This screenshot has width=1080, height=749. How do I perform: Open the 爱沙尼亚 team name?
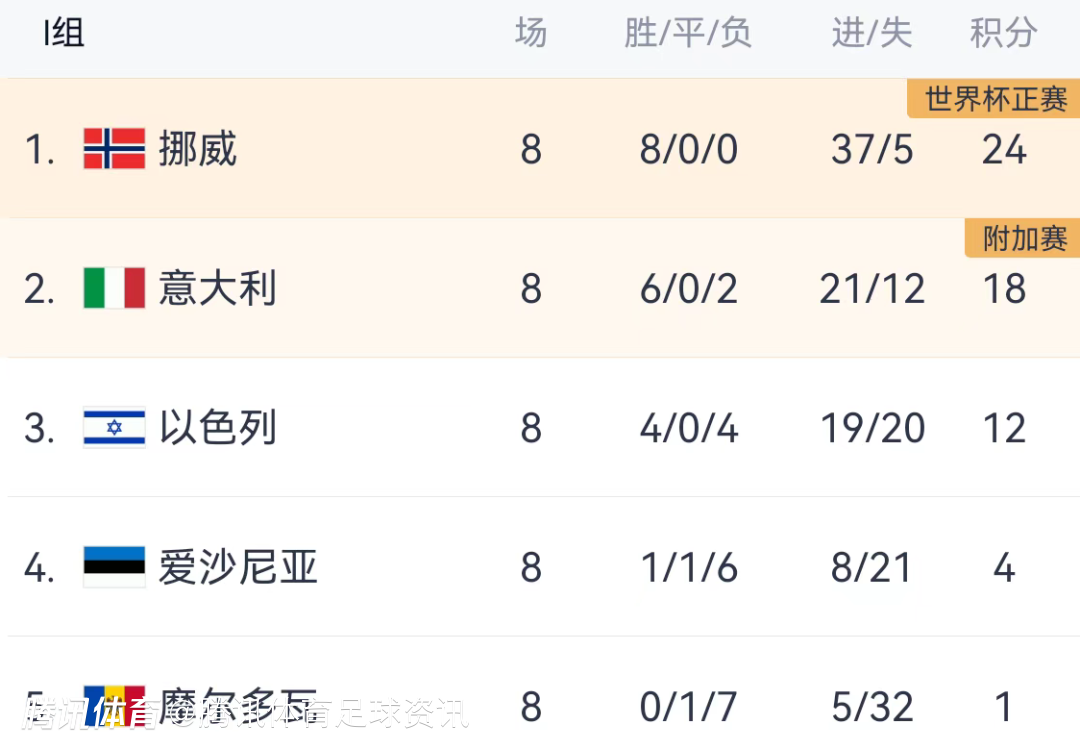click(x=237, y=567)
